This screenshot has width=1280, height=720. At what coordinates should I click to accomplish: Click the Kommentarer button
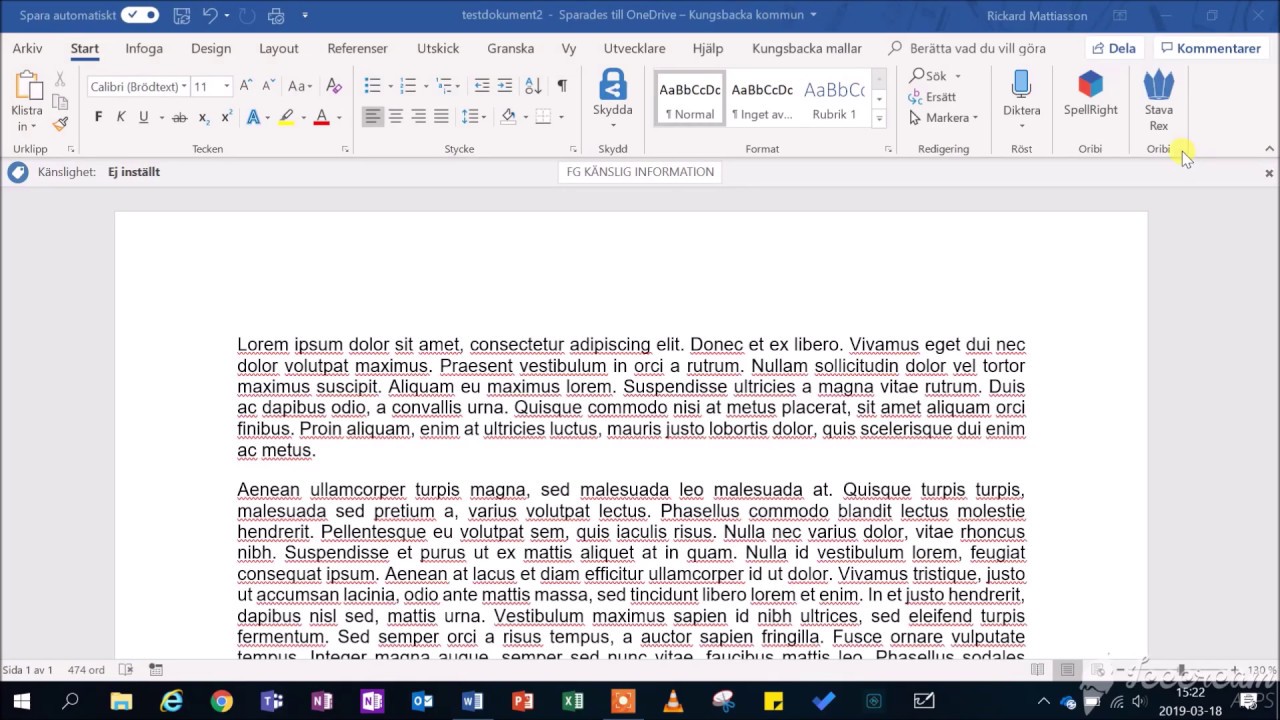[1210, 48]
